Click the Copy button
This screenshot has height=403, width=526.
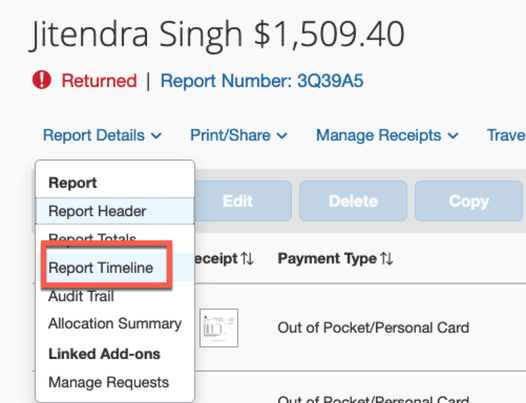(469, 201)
